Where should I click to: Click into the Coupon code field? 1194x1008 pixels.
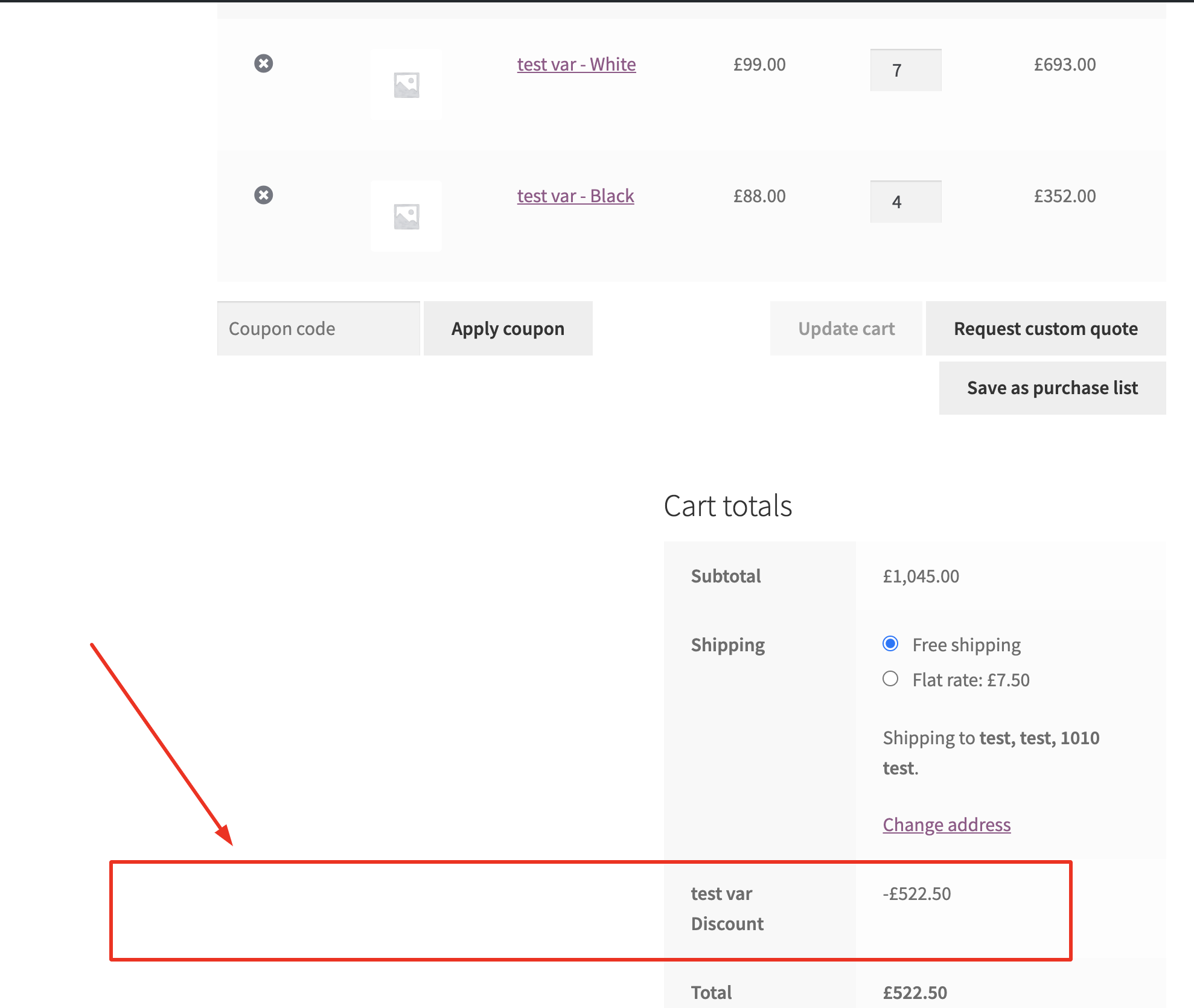318,328
